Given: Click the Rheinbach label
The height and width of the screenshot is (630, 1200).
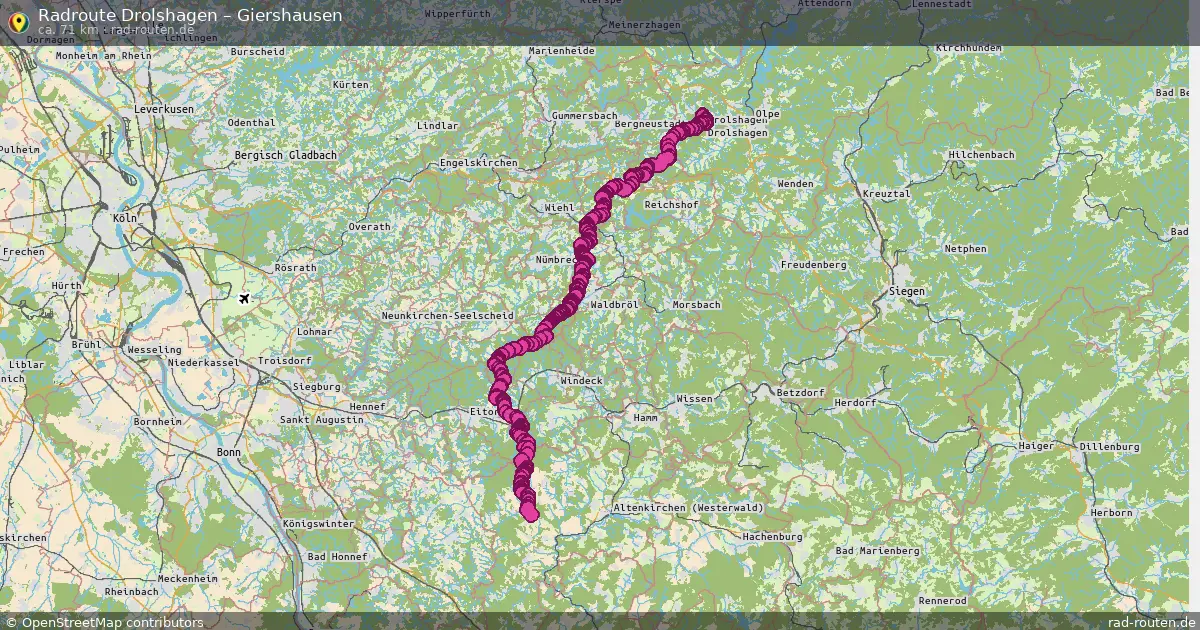Looking at the screenshot, I should [131, 591].
